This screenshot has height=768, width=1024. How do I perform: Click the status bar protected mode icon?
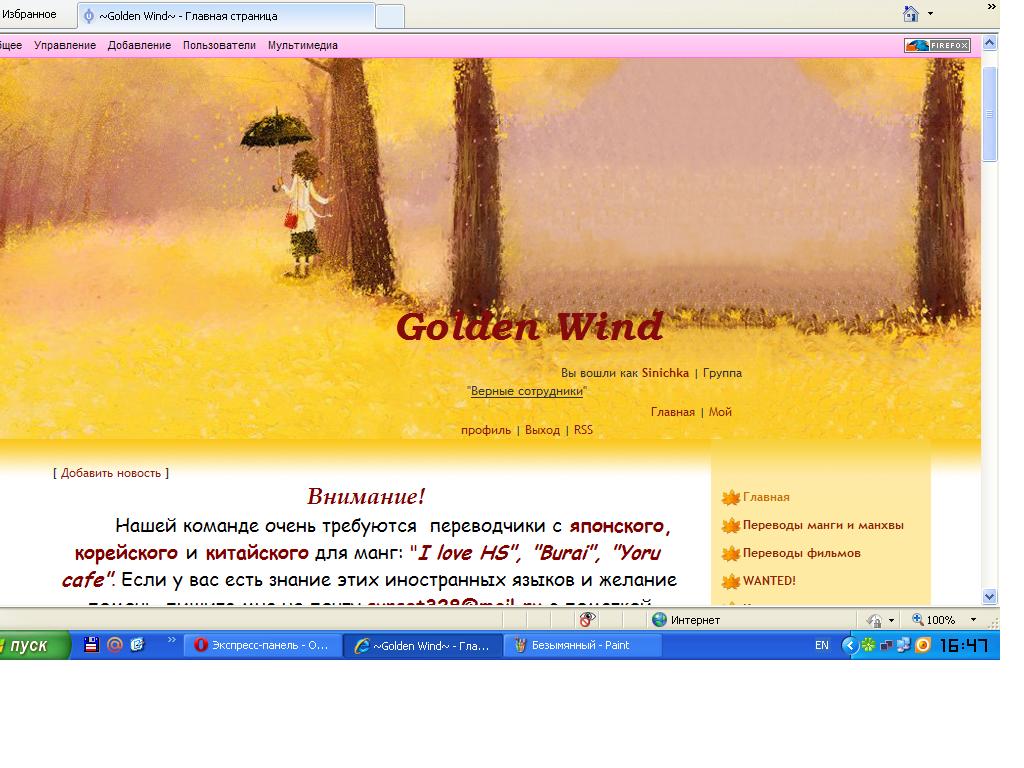(x=874, y=620)
